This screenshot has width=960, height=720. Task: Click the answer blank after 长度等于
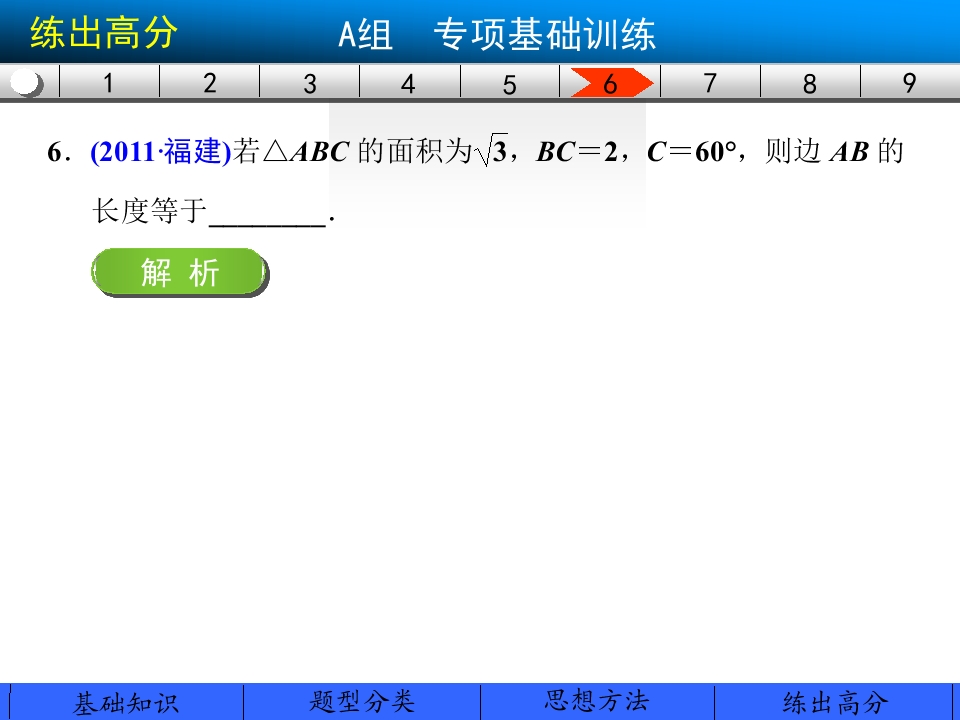click(268, 214)
